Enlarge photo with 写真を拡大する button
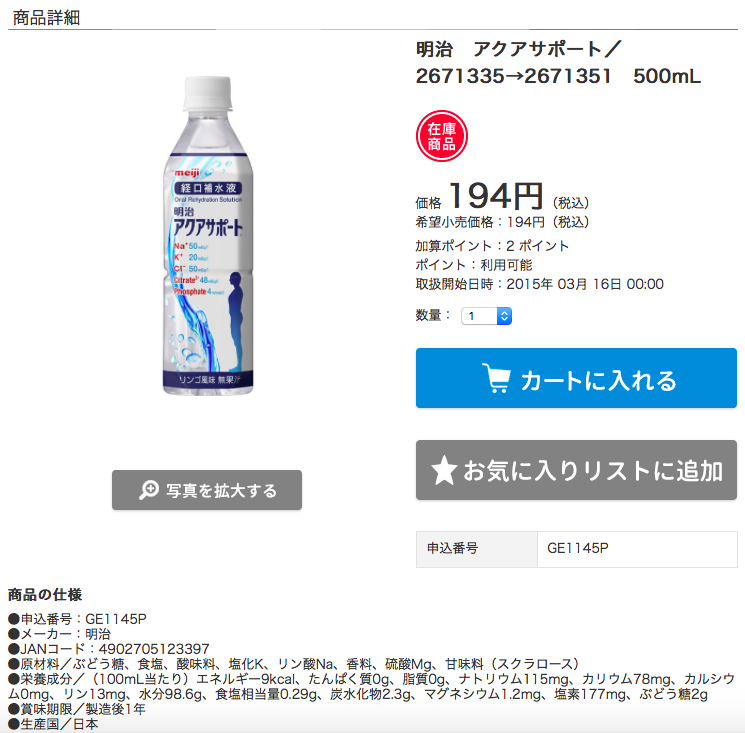Viewport: 745px width, 733px height. [207, 490]
